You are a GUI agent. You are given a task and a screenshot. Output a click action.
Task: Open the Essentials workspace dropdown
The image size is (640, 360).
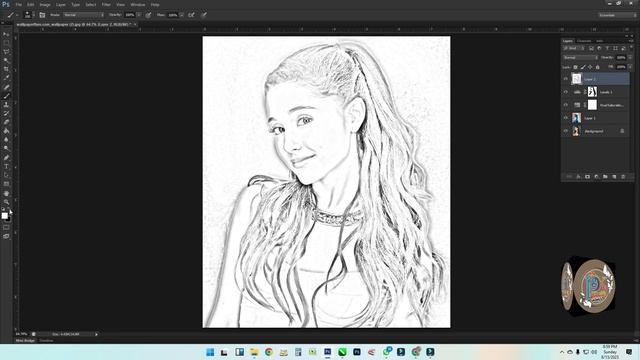pos(617,15)
